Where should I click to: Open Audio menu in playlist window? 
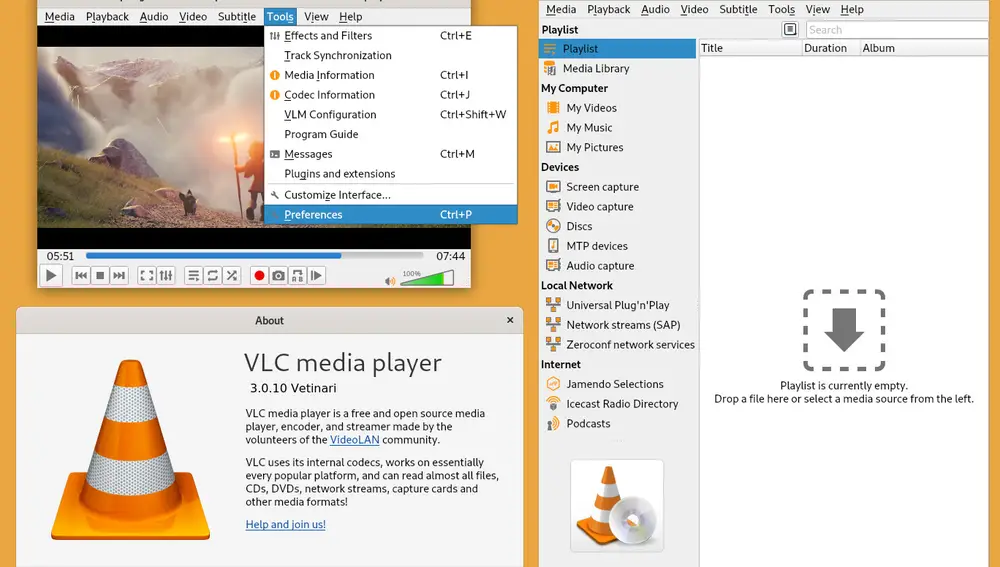coord(655,10)
